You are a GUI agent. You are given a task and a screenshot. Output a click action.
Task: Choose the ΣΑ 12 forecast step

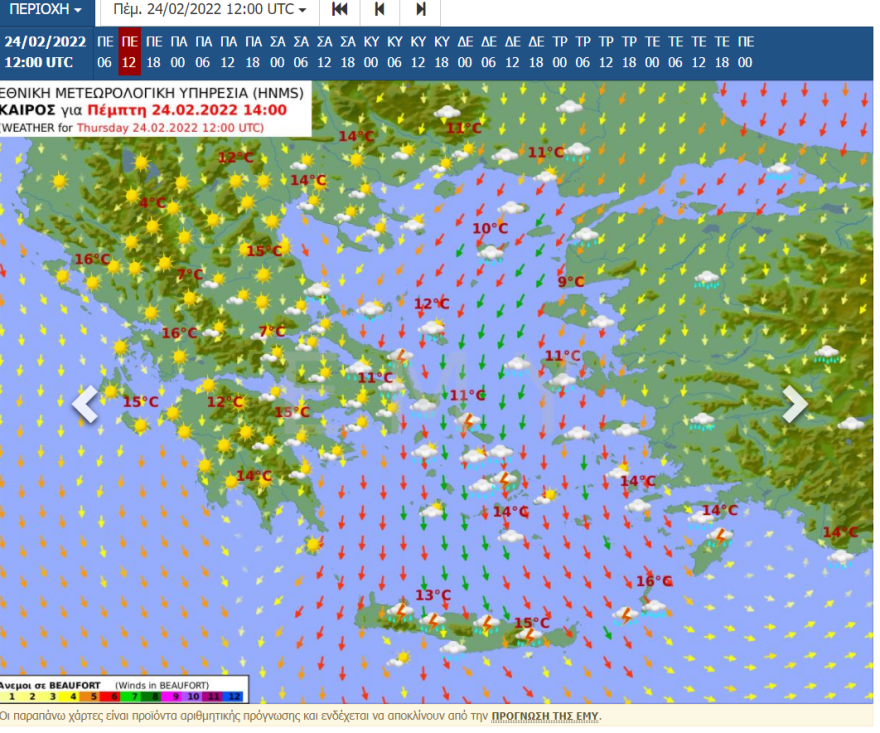(324, 52)
